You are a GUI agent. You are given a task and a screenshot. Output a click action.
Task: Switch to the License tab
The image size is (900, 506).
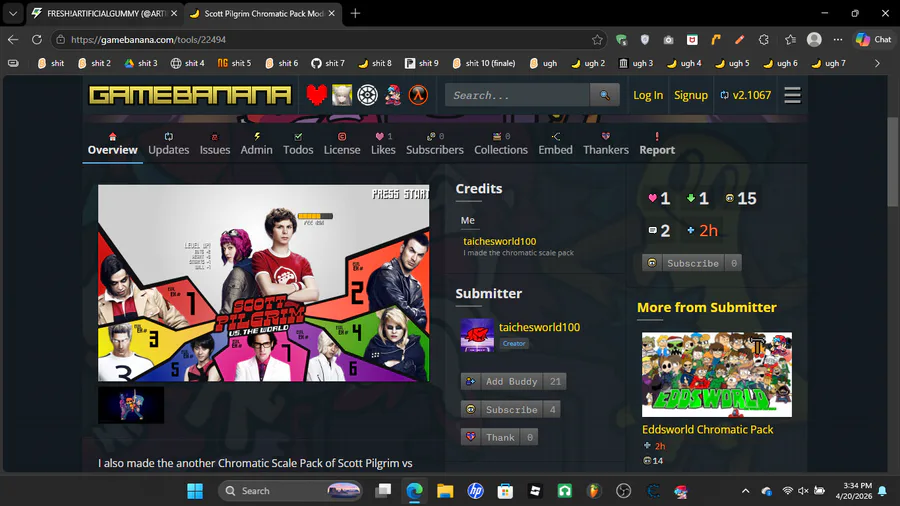342,144
